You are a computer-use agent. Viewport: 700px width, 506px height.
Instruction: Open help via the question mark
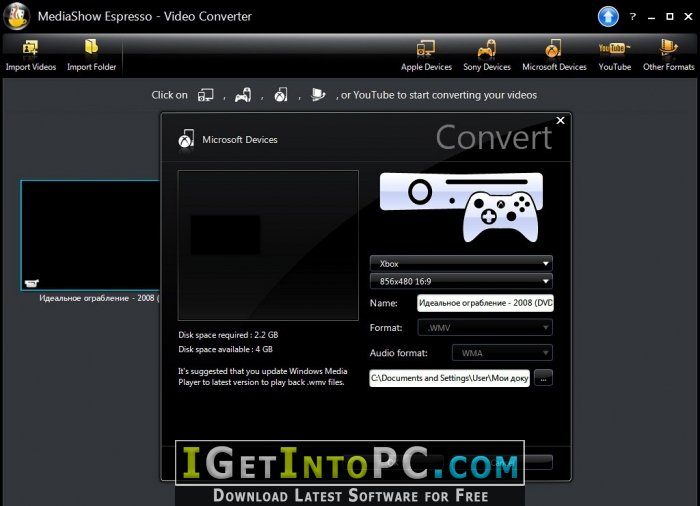633,16
